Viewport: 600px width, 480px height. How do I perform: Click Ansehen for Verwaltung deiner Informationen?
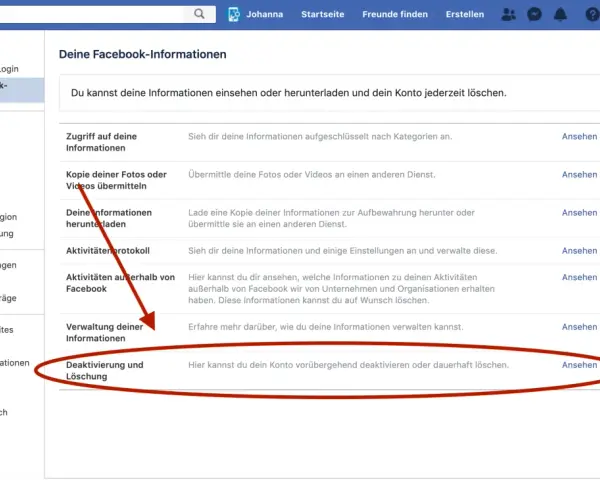click(579, 327)
